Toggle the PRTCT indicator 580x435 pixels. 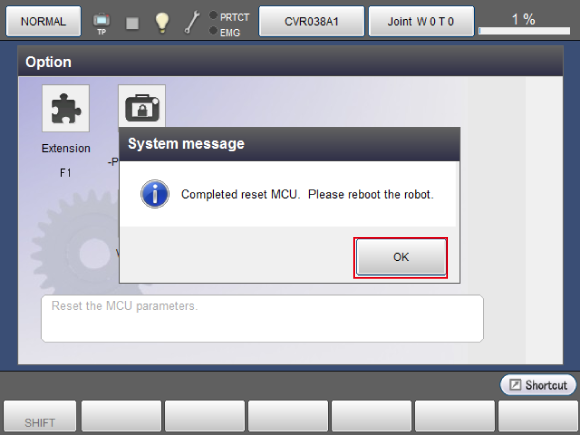click(229, 17)
